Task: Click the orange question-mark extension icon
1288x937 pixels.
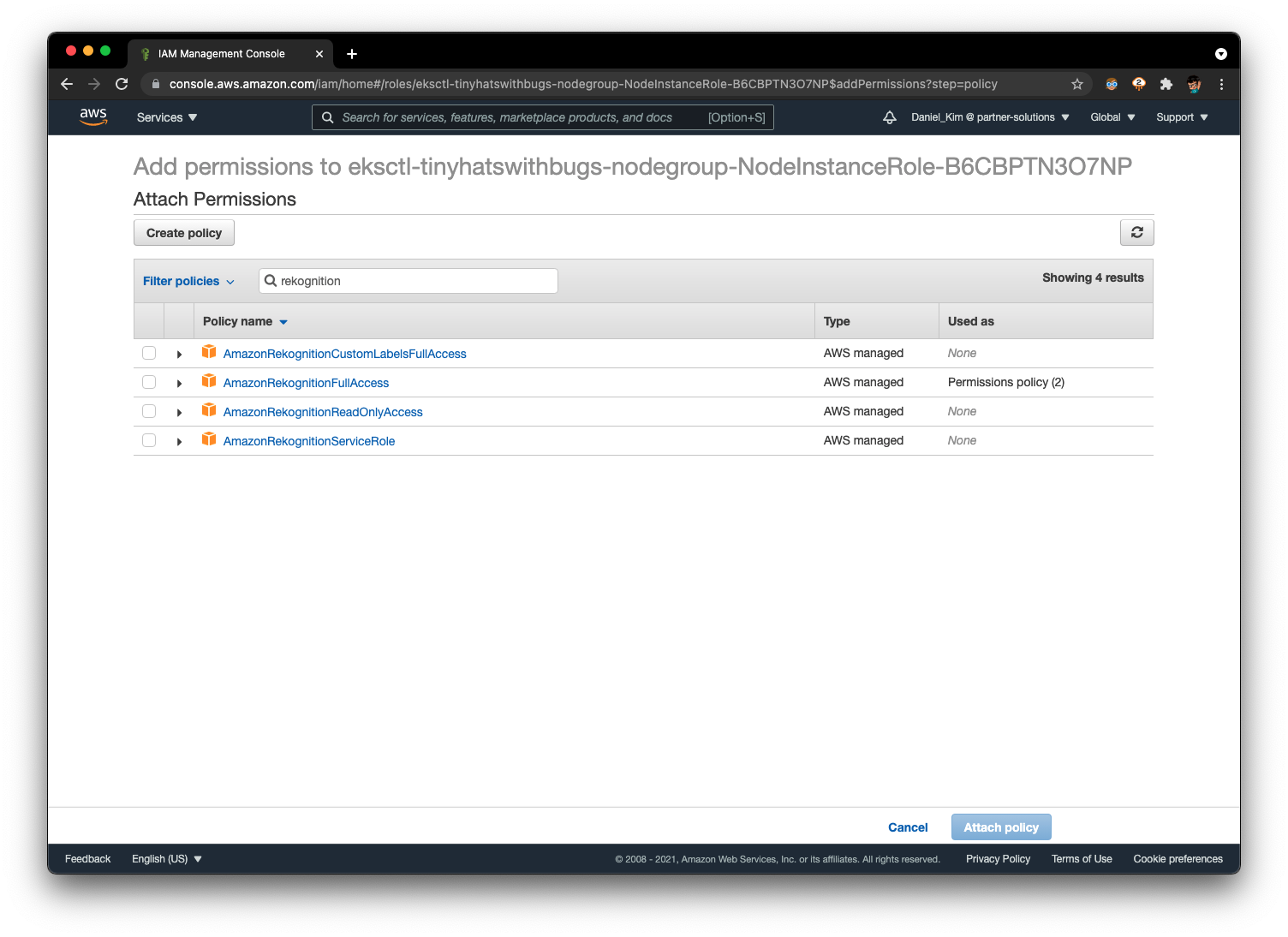Action: [1138, 84]
